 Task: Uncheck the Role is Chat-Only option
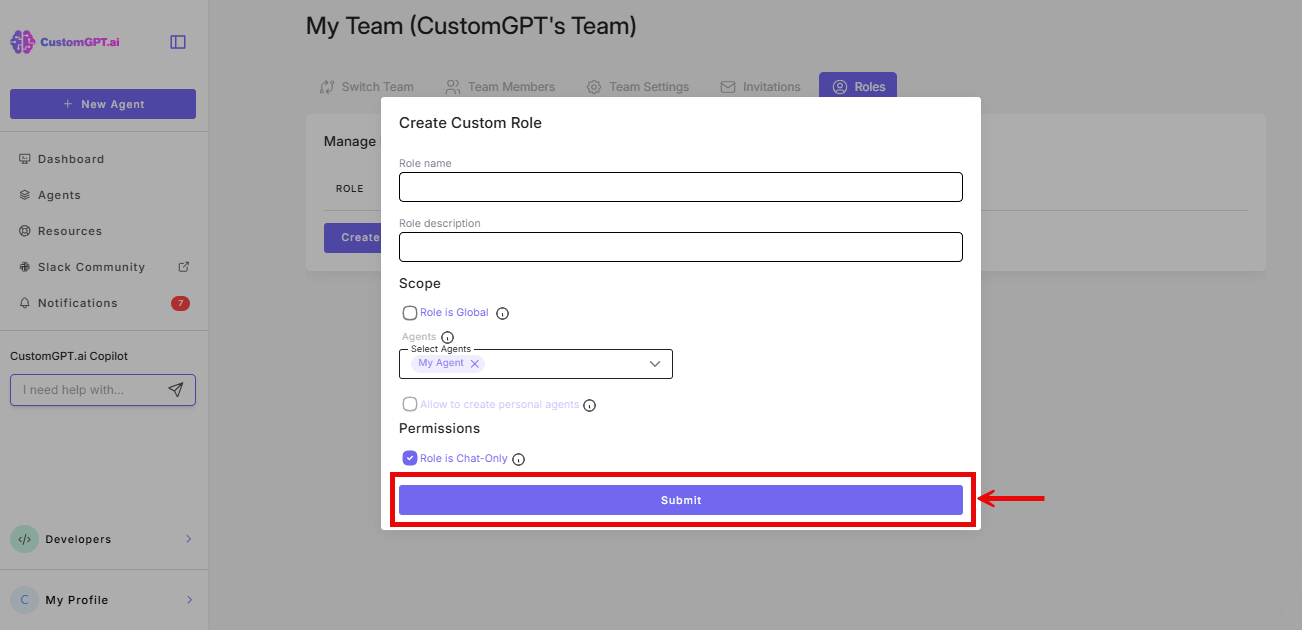click(x=409, y=457)
